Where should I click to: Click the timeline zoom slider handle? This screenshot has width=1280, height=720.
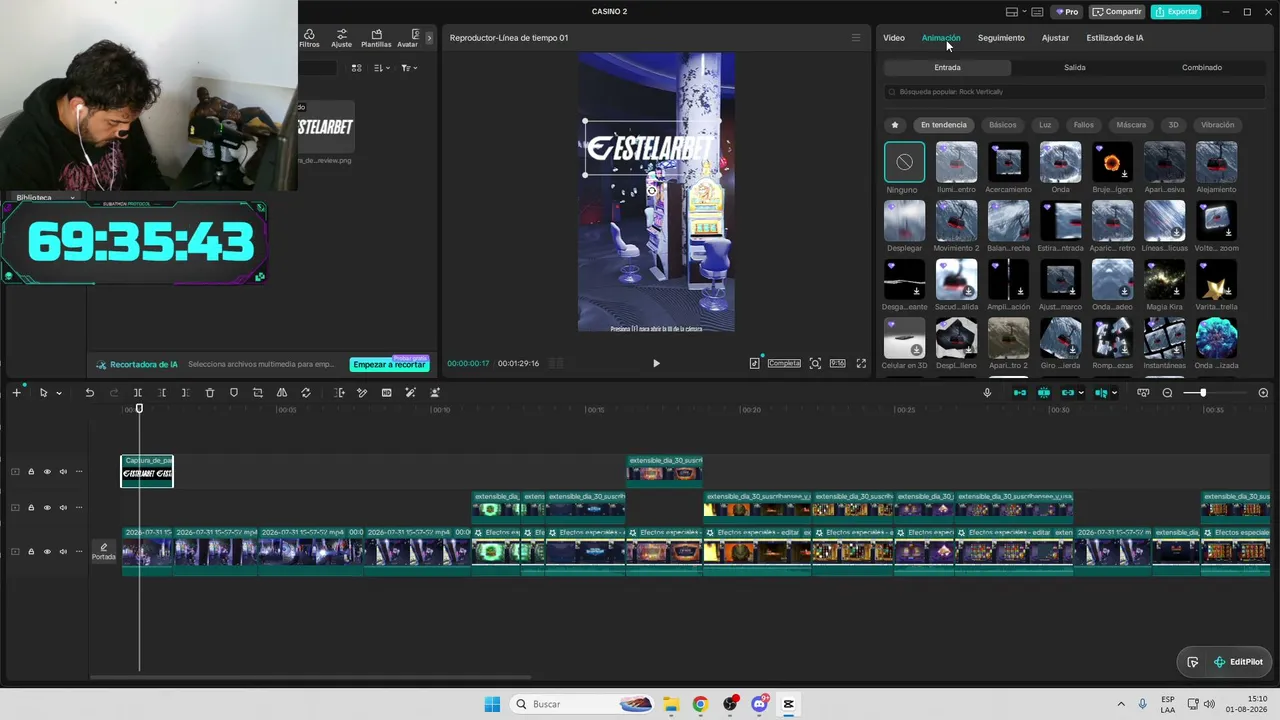1202,393
